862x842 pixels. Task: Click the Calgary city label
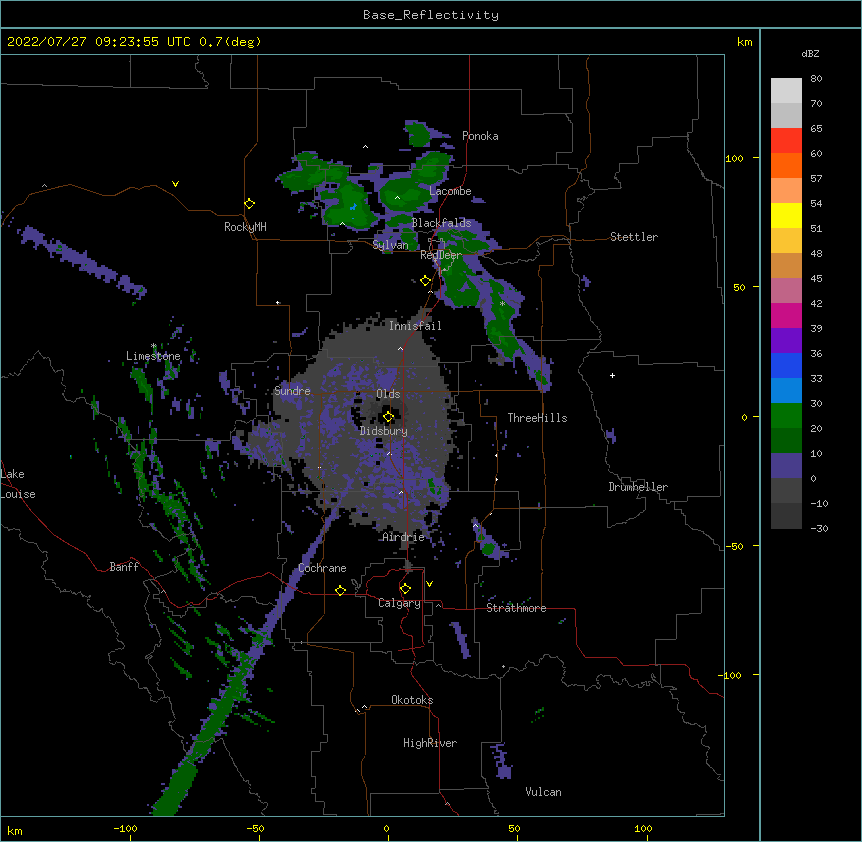pyautogui.click(x=399, y=603)
